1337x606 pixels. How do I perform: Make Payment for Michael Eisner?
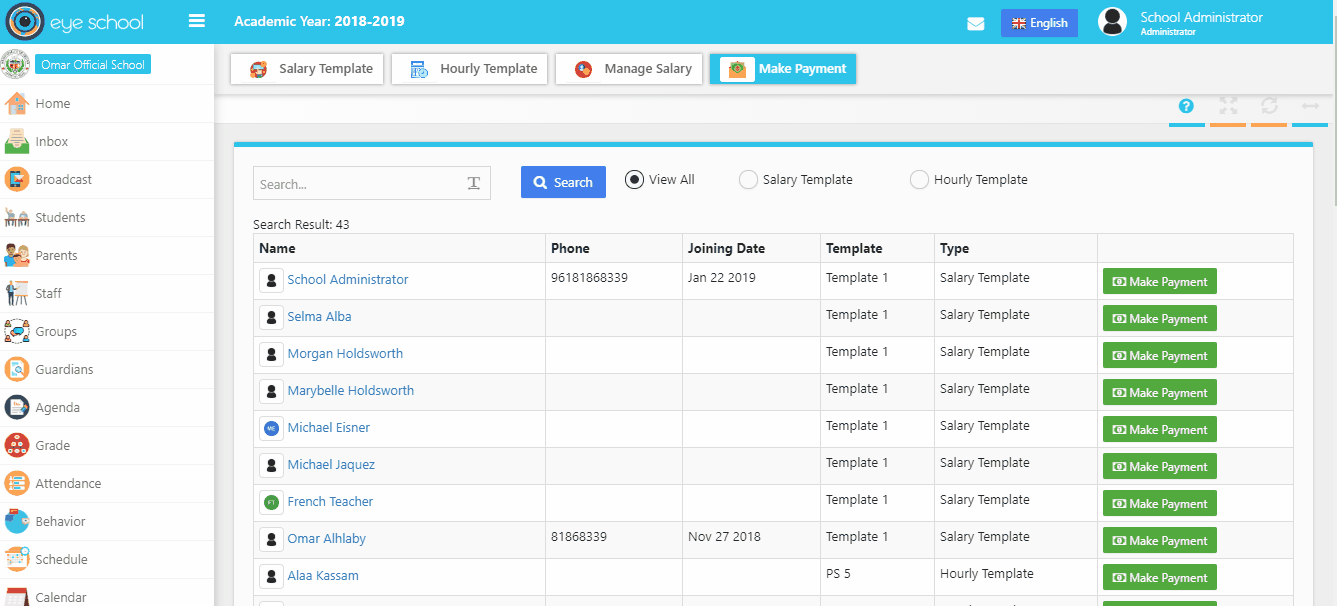(1160, 430)
